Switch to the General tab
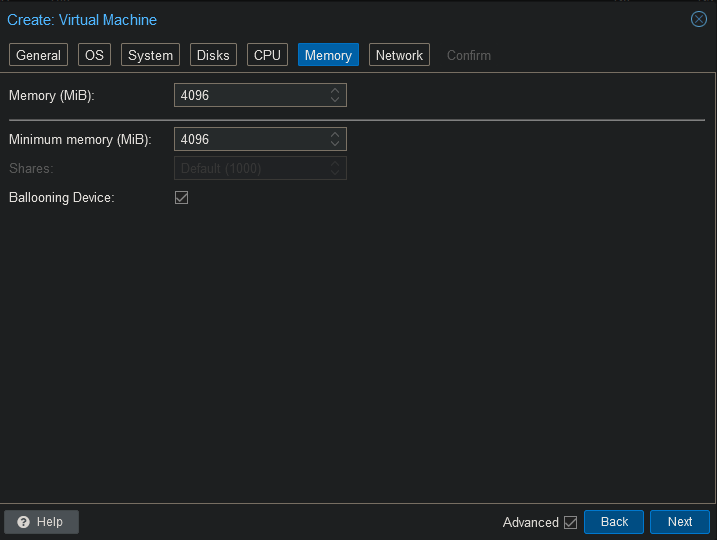 click(x=39, y=55)
